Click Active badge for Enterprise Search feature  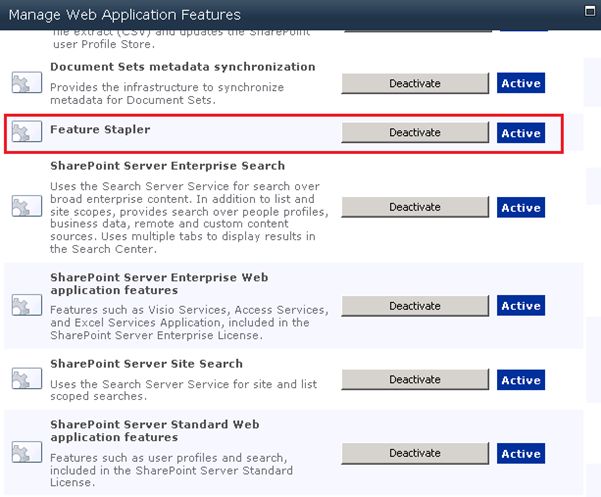[x=521, y=207]
